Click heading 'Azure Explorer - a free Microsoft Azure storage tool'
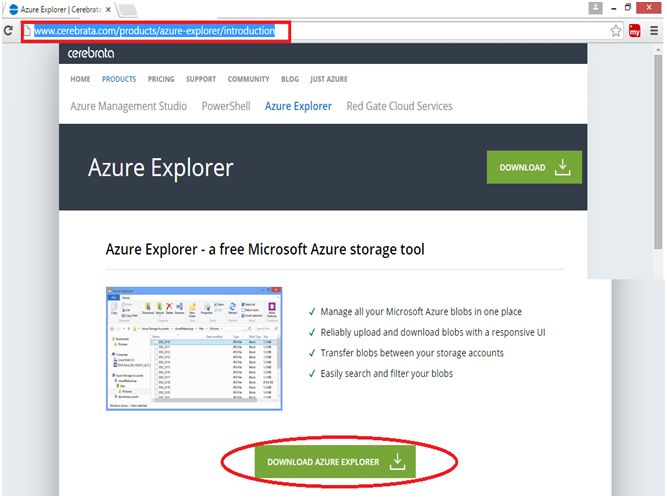This screenshot has width=667, height=498. [265, 249]
